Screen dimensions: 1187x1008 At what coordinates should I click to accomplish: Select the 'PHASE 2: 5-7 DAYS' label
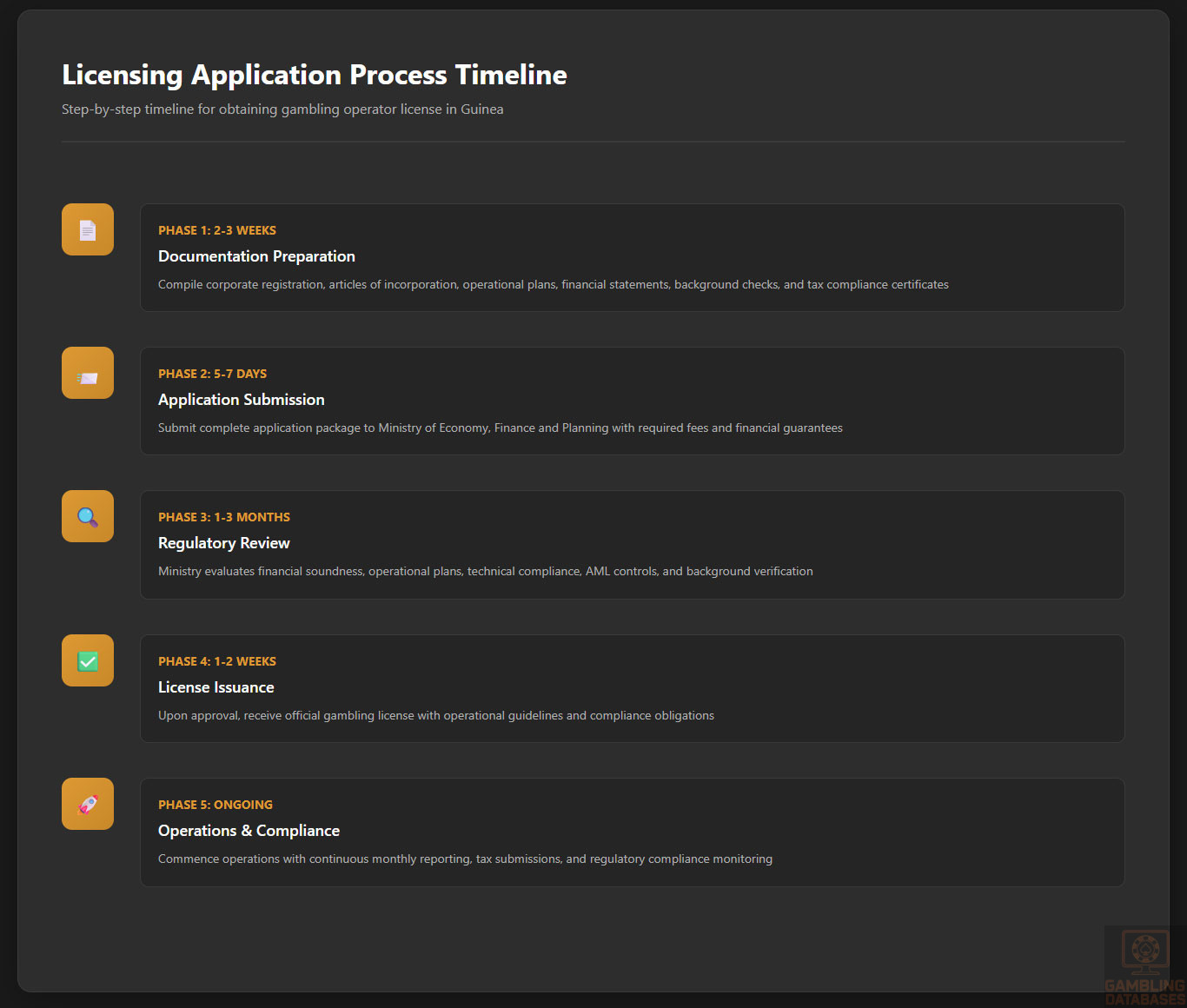point(212,374)
